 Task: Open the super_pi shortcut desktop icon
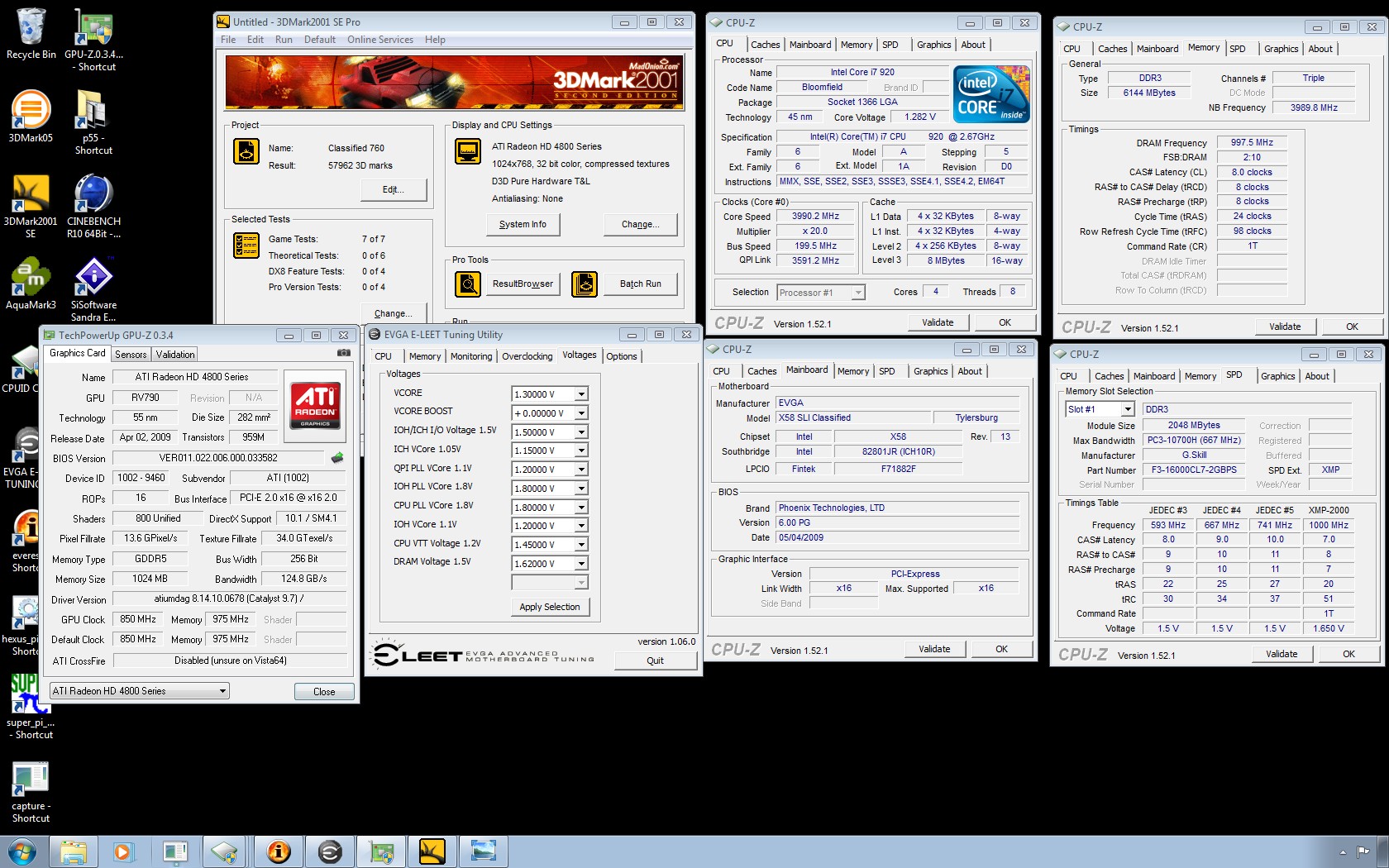pyautogui.click(x=31, y=705)
